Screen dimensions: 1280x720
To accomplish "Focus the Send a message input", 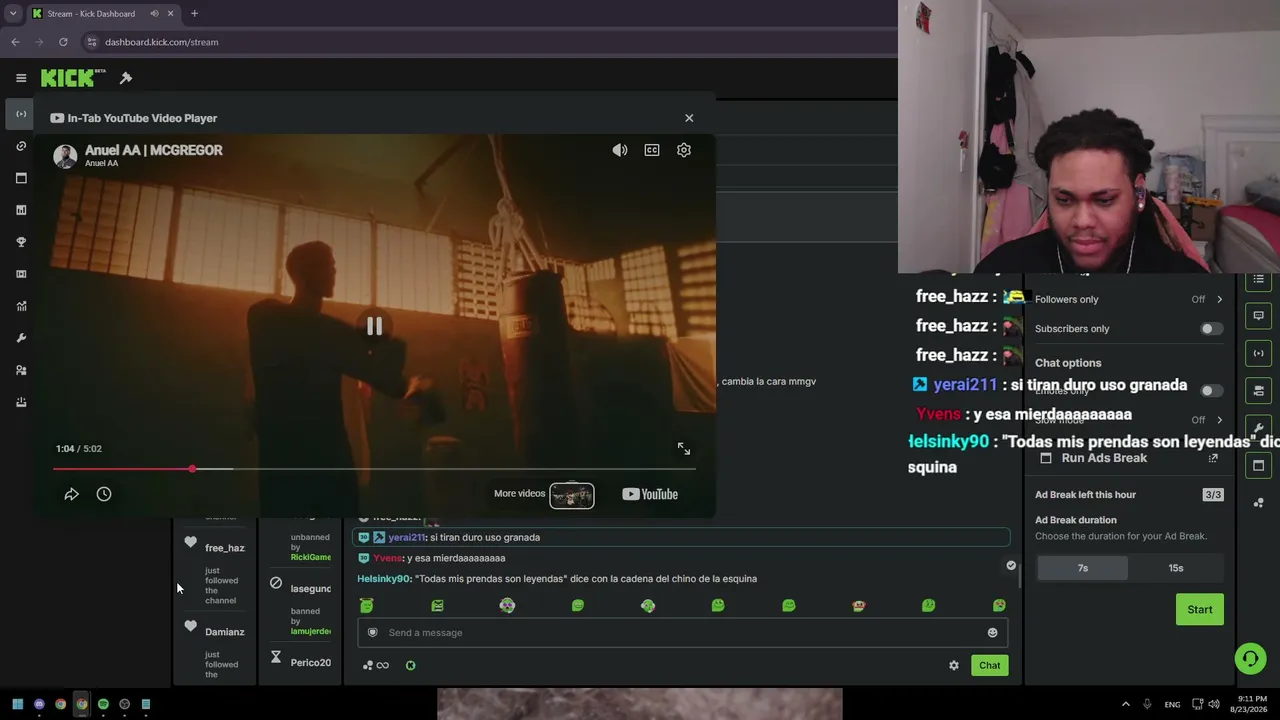I will tap(682, 632).
